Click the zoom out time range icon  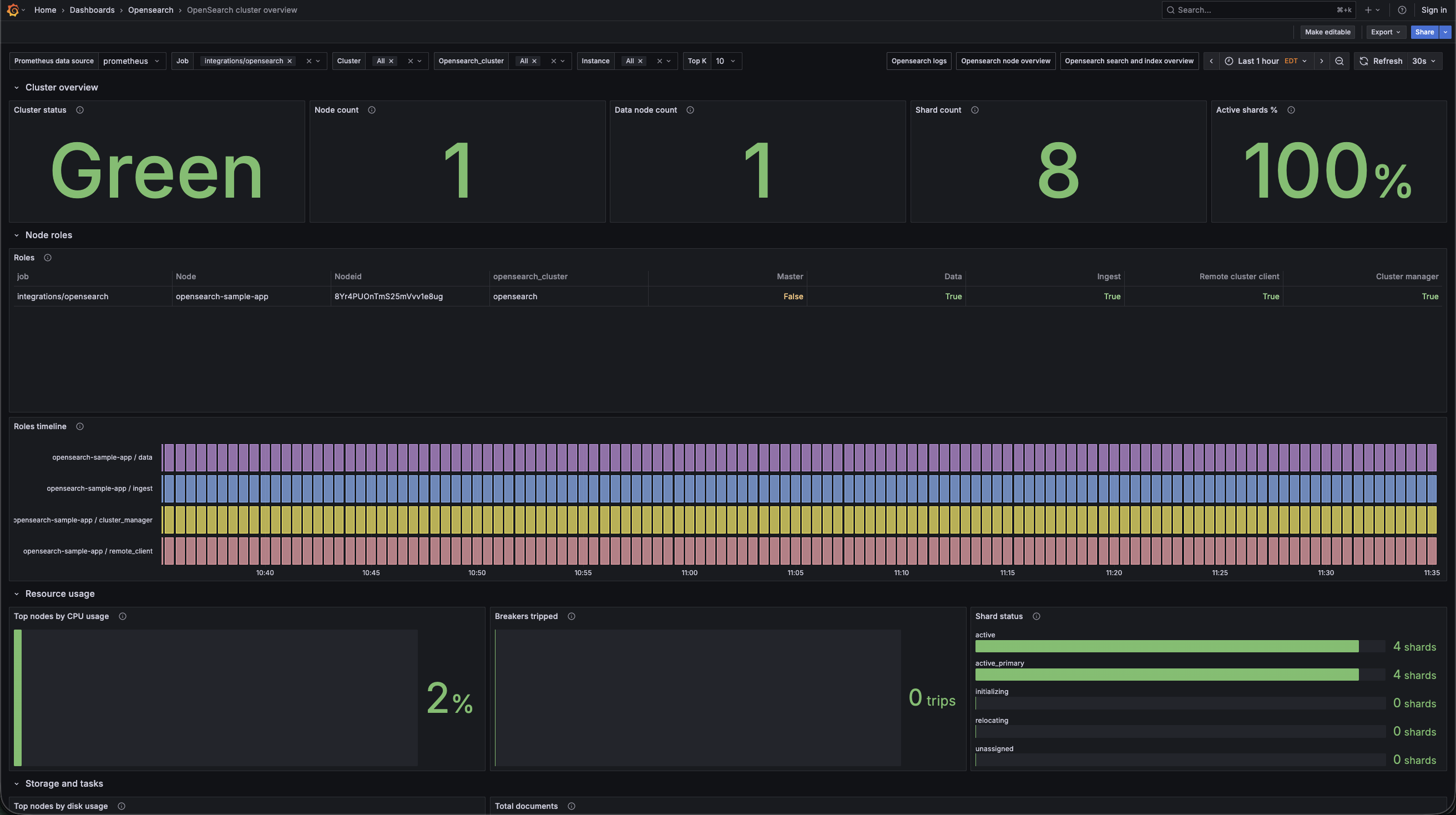(x=1339, y=61)
